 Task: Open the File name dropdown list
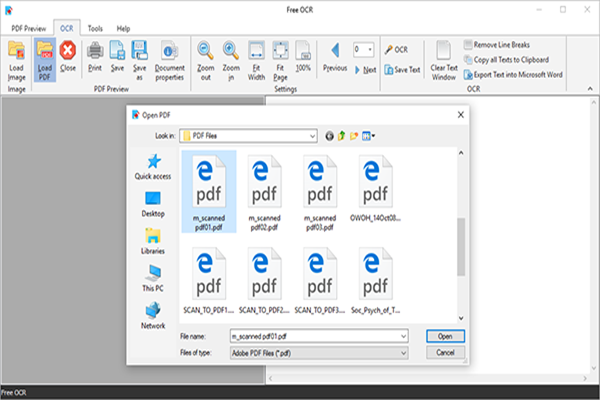tap(402, 336)
